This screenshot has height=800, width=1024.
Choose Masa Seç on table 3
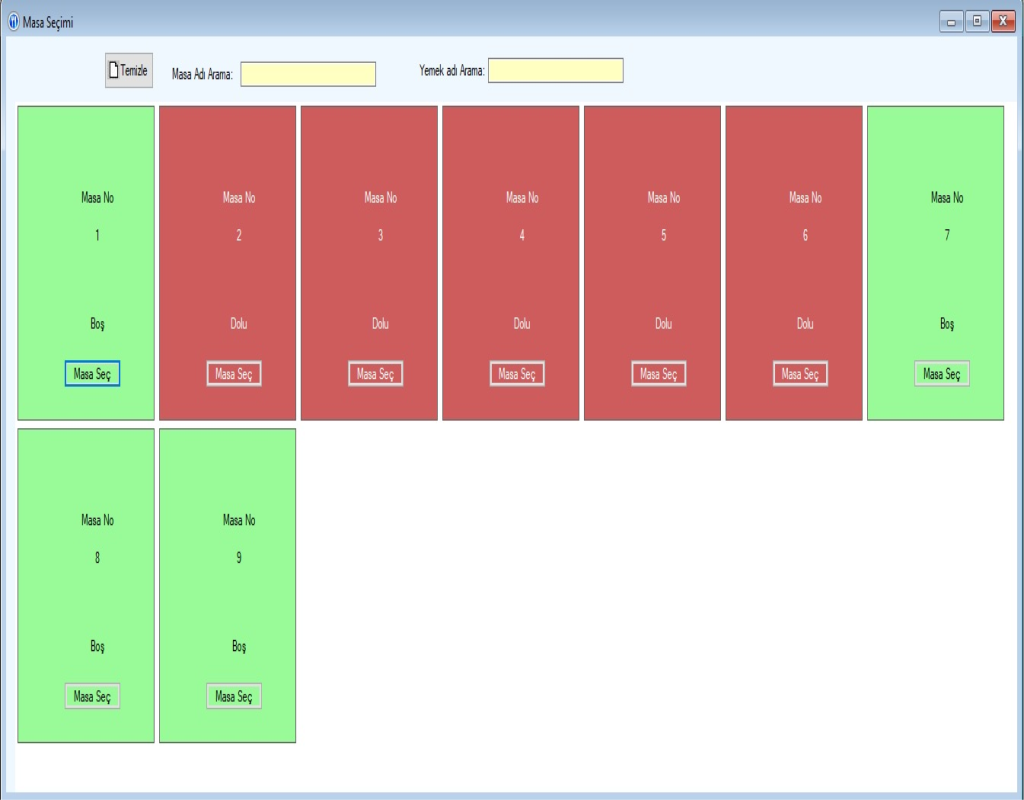(376, 374)
